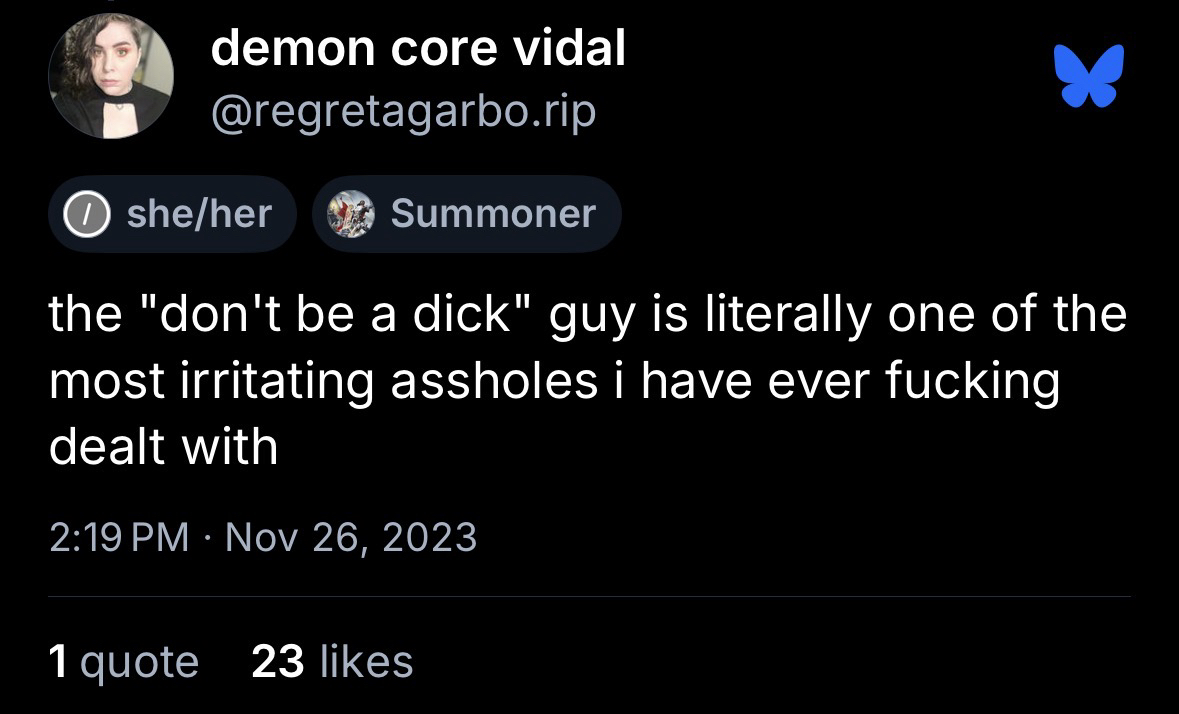Screen dimensions: 1179x714
Task: Click the word "quote" in post stats
Action: click(x=139, y=661)
